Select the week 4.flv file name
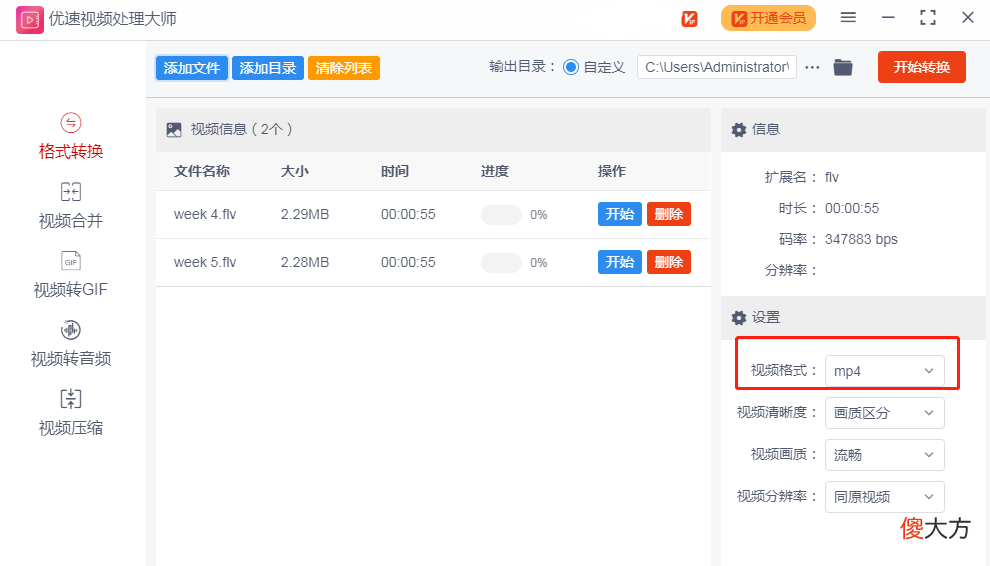 205,215
